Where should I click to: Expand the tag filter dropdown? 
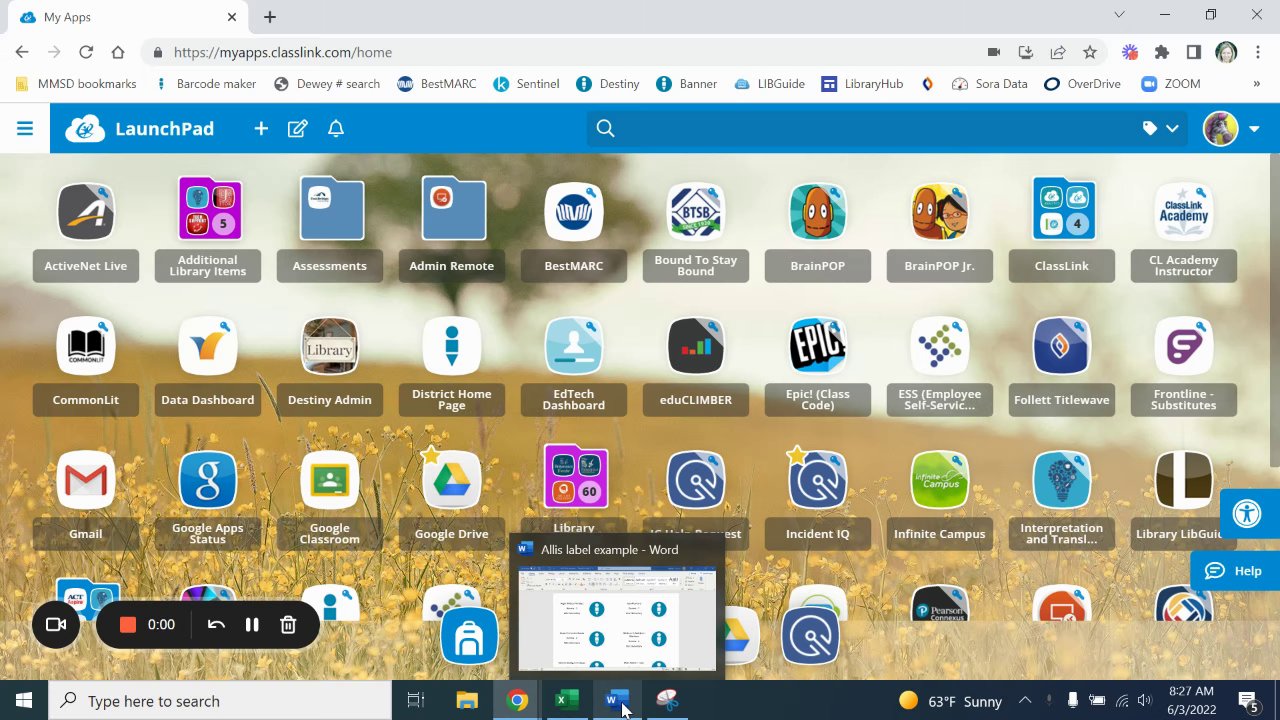pyautogui.click(x=1161, y=128)
